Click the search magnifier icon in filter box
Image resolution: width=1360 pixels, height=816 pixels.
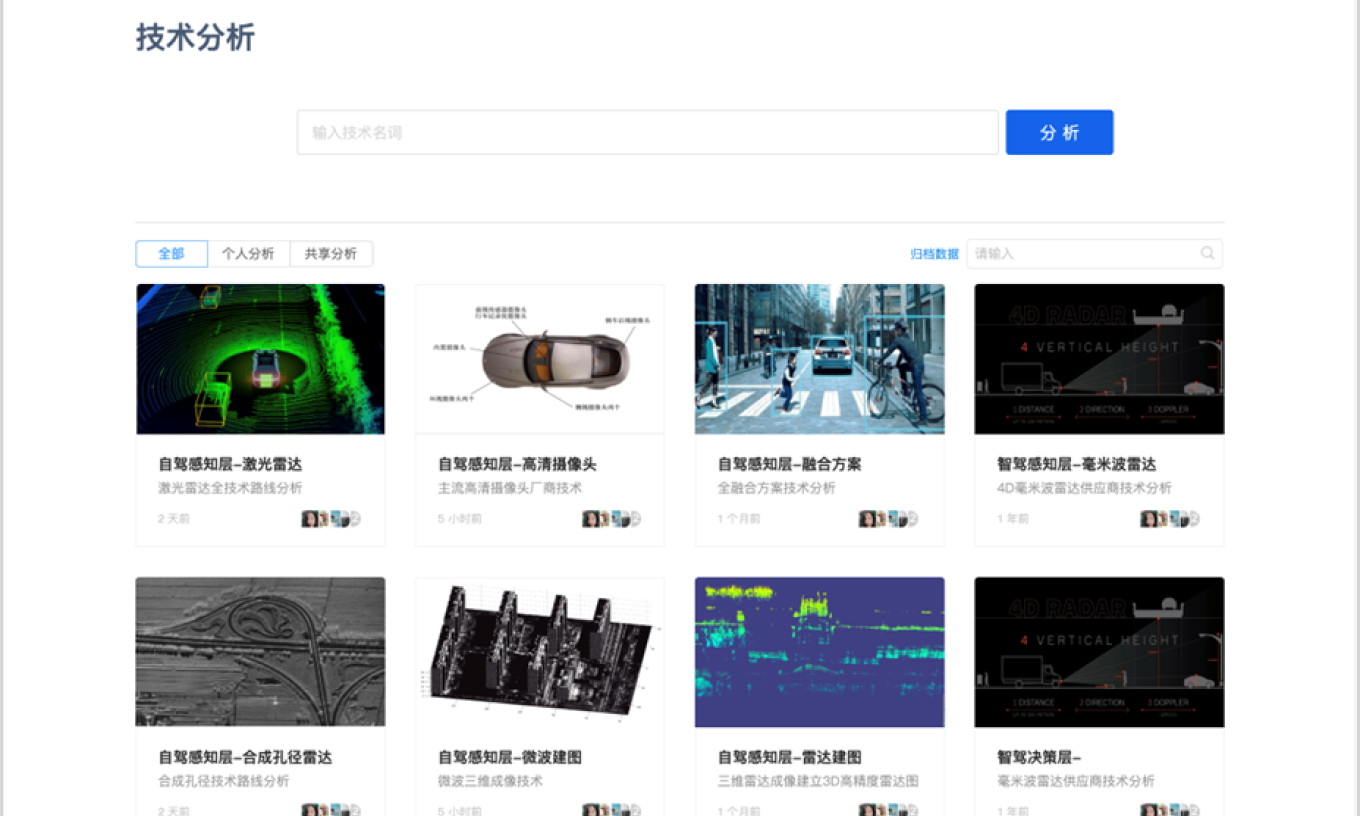1207,254
